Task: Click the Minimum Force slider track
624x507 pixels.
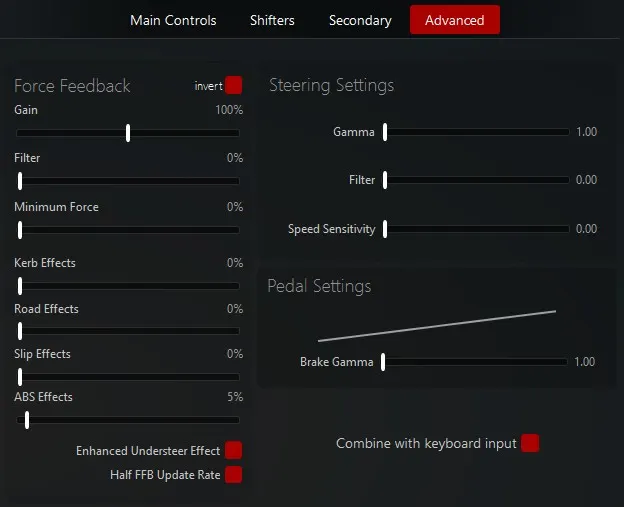Action: click(x=128, y=230)
